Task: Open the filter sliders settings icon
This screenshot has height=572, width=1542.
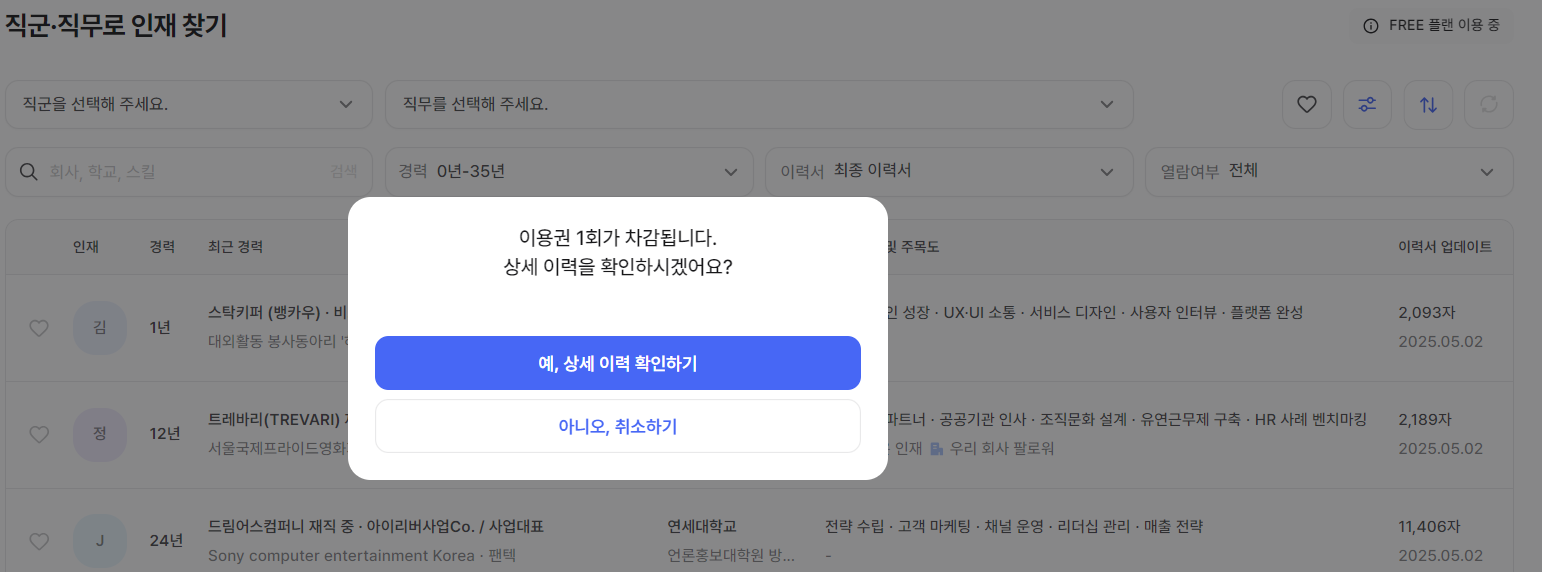Action: tap(1367, 104)
